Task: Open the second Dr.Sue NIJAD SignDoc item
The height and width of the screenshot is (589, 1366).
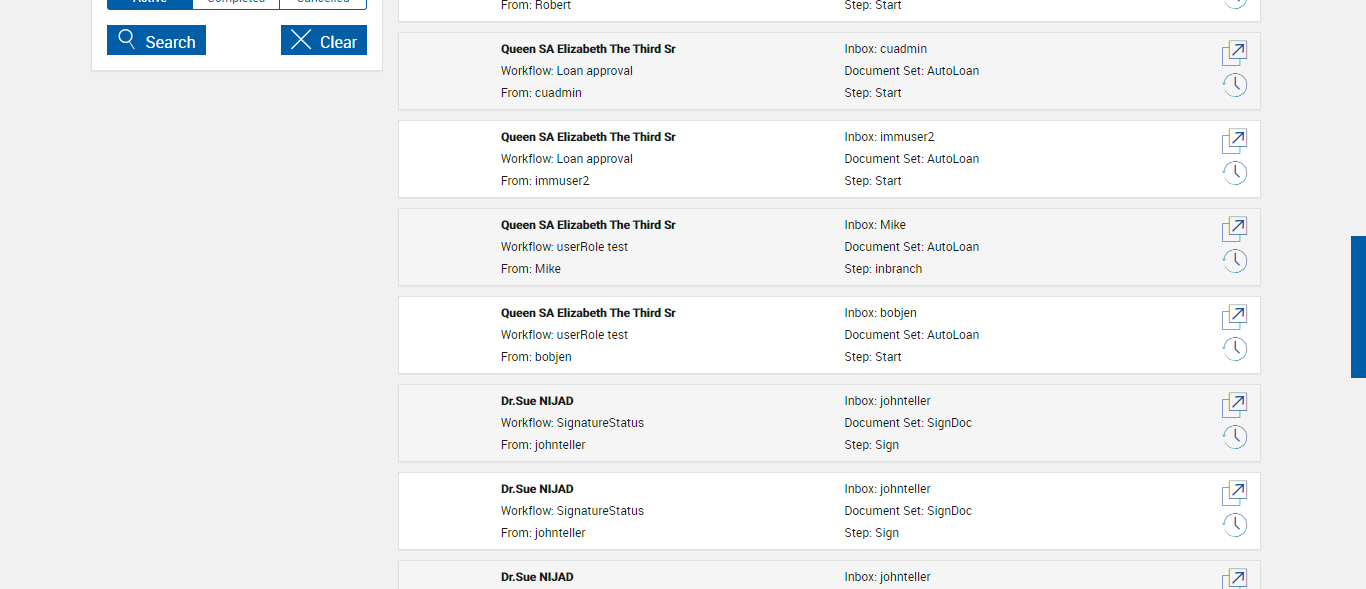Action: tap(1234, 493)
